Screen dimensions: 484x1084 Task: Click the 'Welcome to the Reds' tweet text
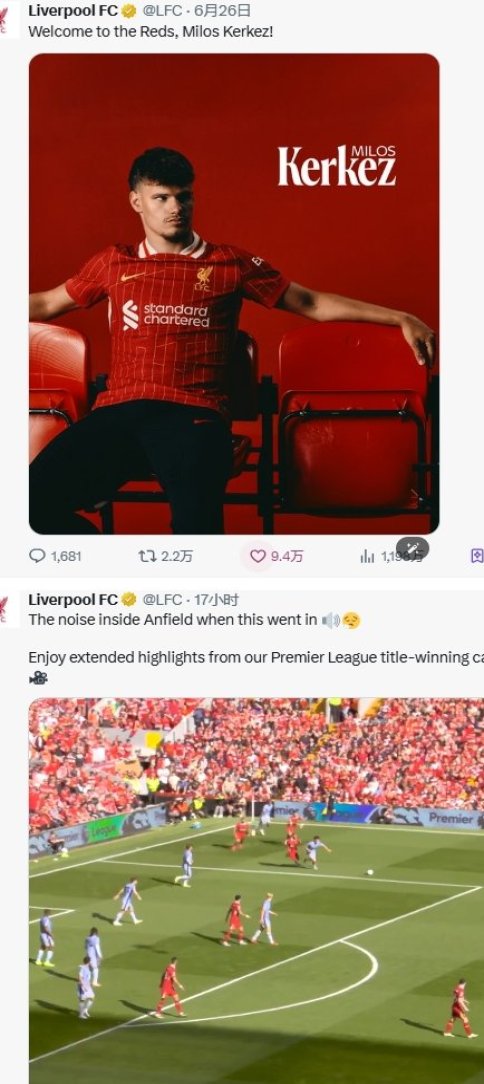[151, 31]
